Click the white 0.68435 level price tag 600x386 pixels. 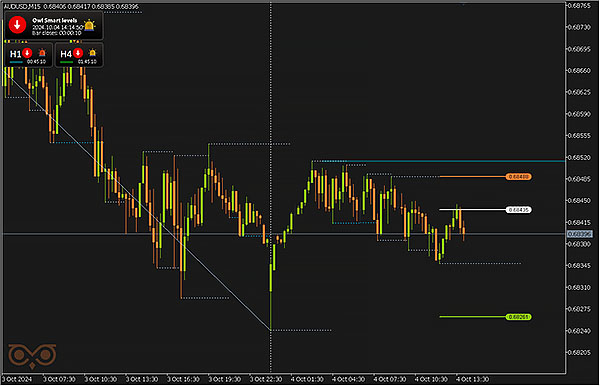518,210
